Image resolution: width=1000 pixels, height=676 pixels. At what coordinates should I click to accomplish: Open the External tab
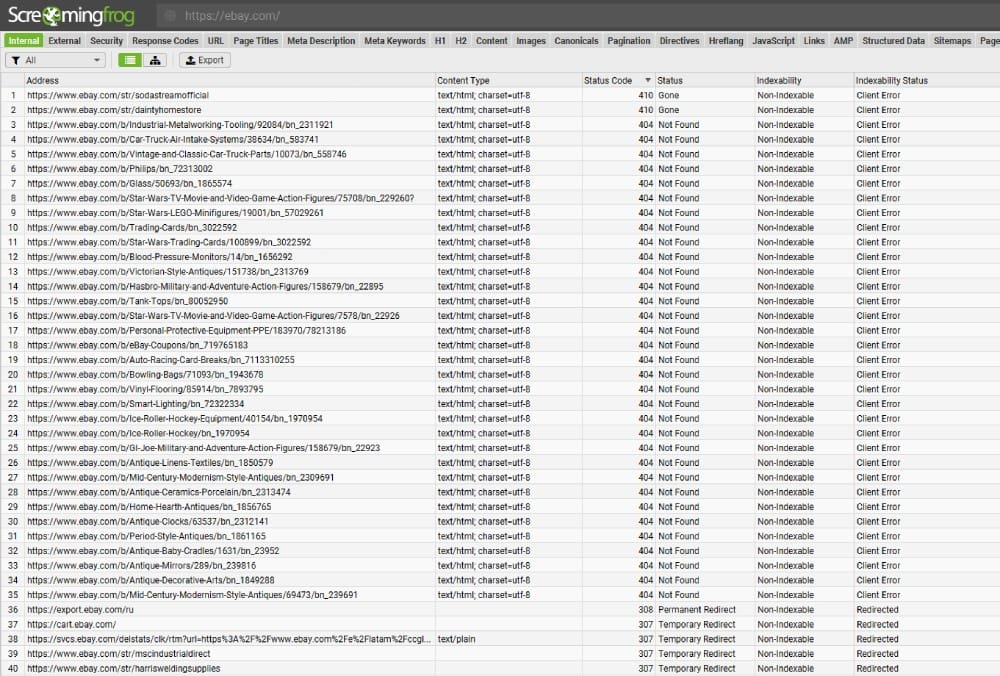[x=64, y=41]
